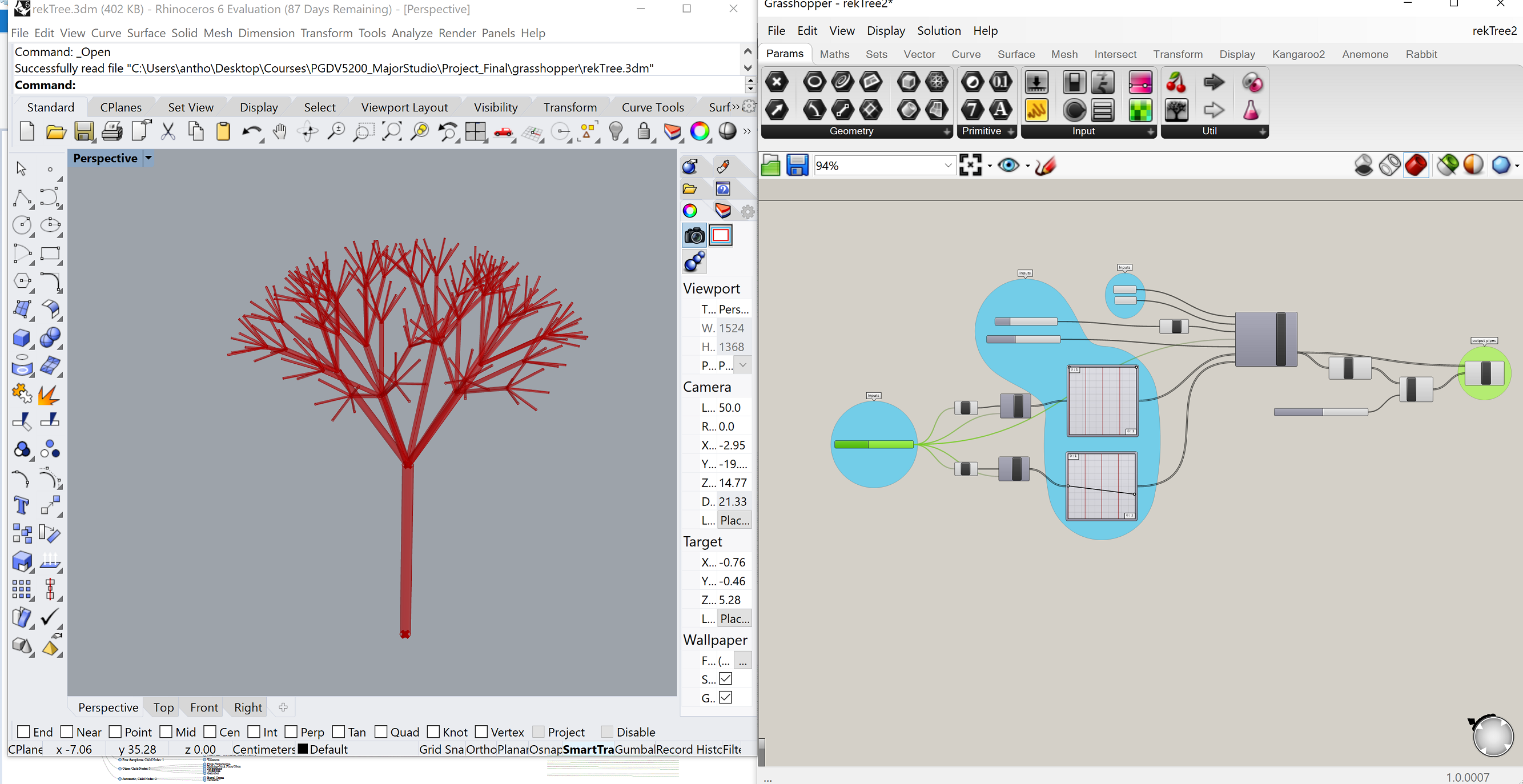Expand the Input panel in Grasshopper ribbon
This screenshot has width=1523, height=784.
[x=1151, y=131]
